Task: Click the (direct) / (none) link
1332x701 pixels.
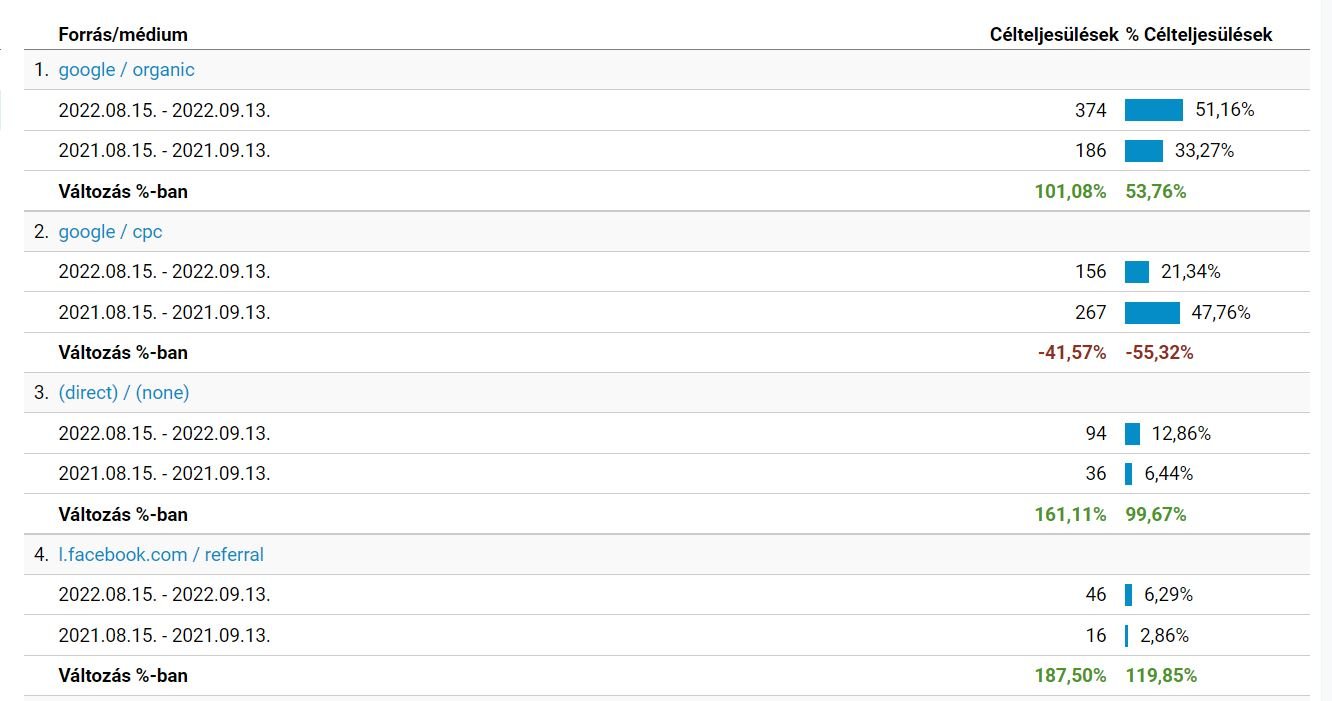Action: [124, 393]
